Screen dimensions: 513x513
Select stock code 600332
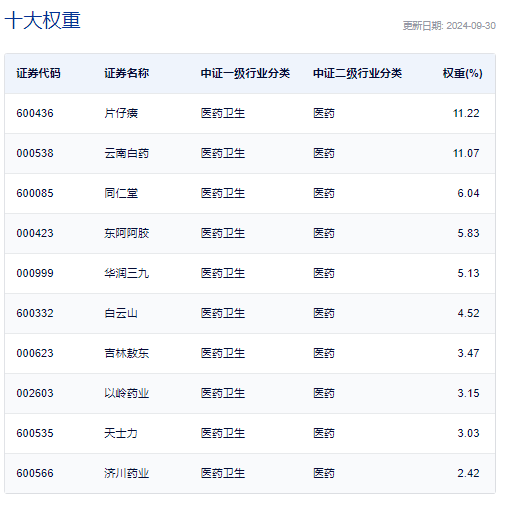(35, 313)
